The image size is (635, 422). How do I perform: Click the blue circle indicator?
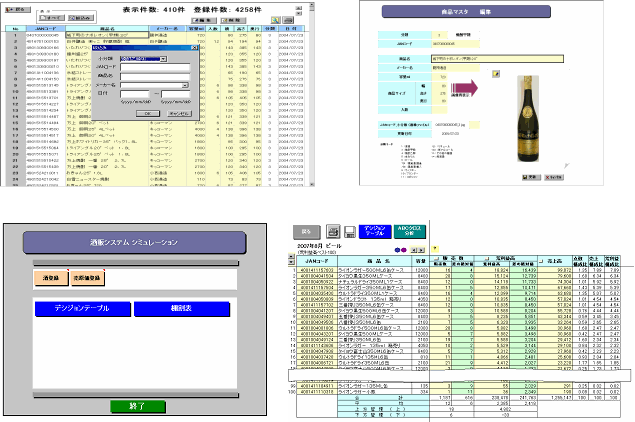[x=397, y=250]
